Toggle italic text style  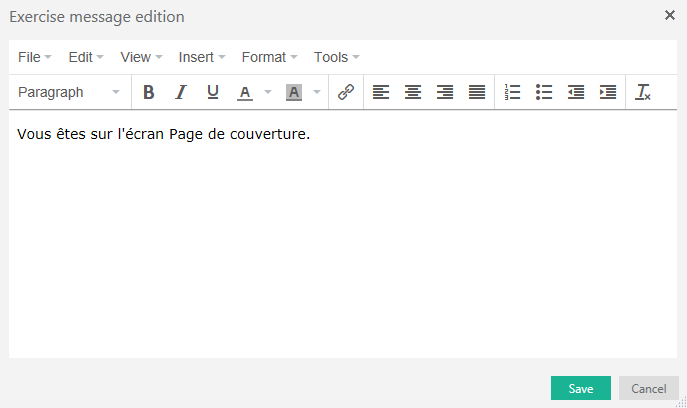[181, 92]
